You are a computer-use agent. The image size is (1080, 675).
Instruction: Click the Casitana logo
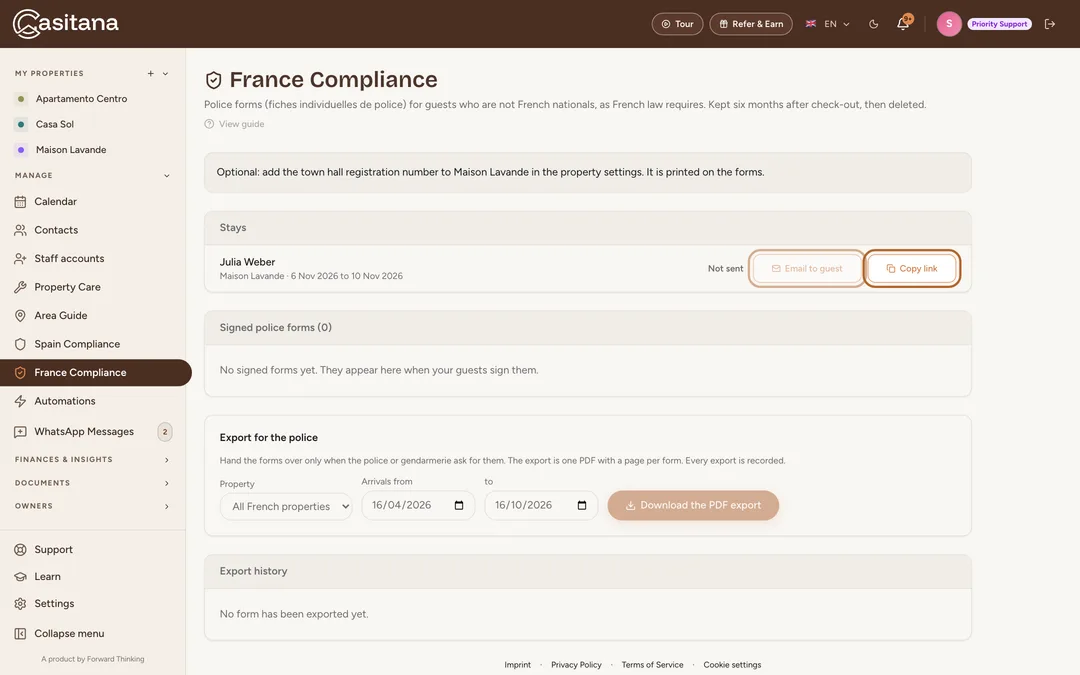pyautogui.click(x=65, y=23)
